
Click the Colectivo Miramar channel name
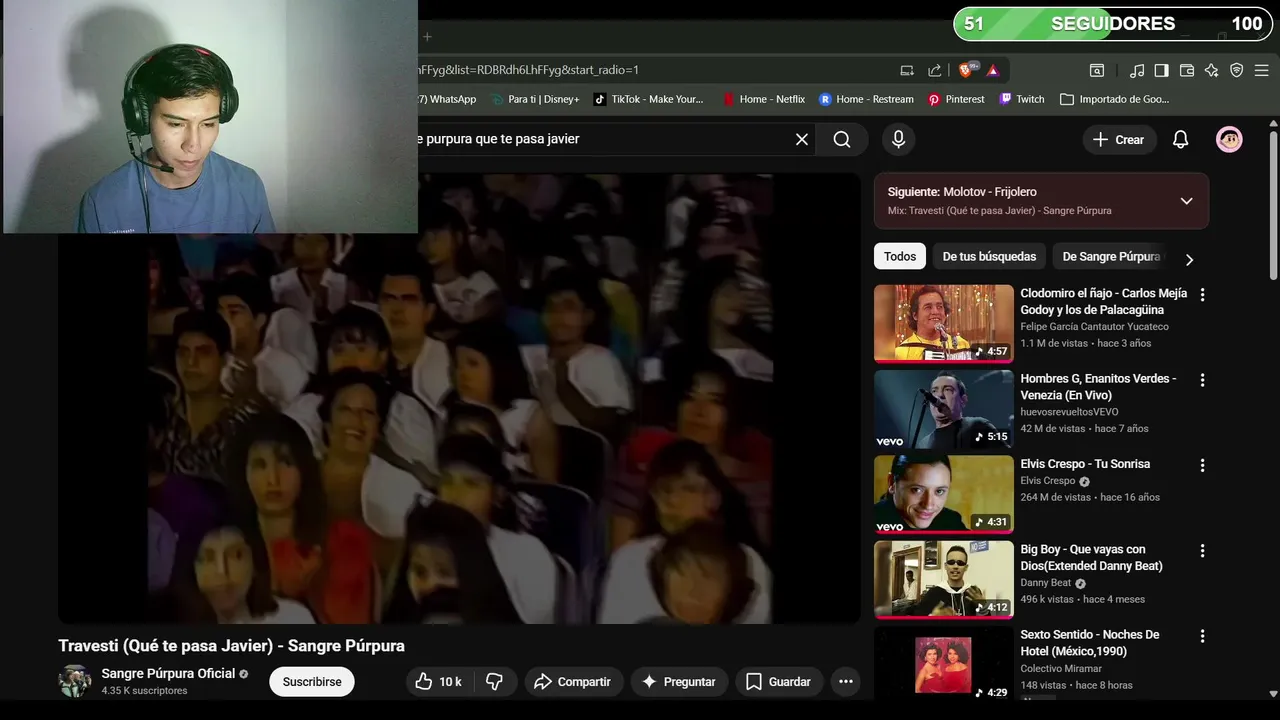tap(1061, 668)
